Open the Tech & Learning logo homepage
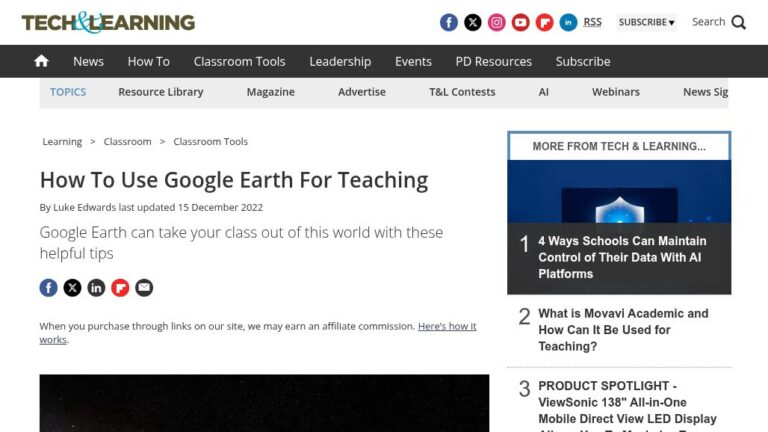Image resolution: width=768 pixels, height=432 pixels. tap(108, 23)
